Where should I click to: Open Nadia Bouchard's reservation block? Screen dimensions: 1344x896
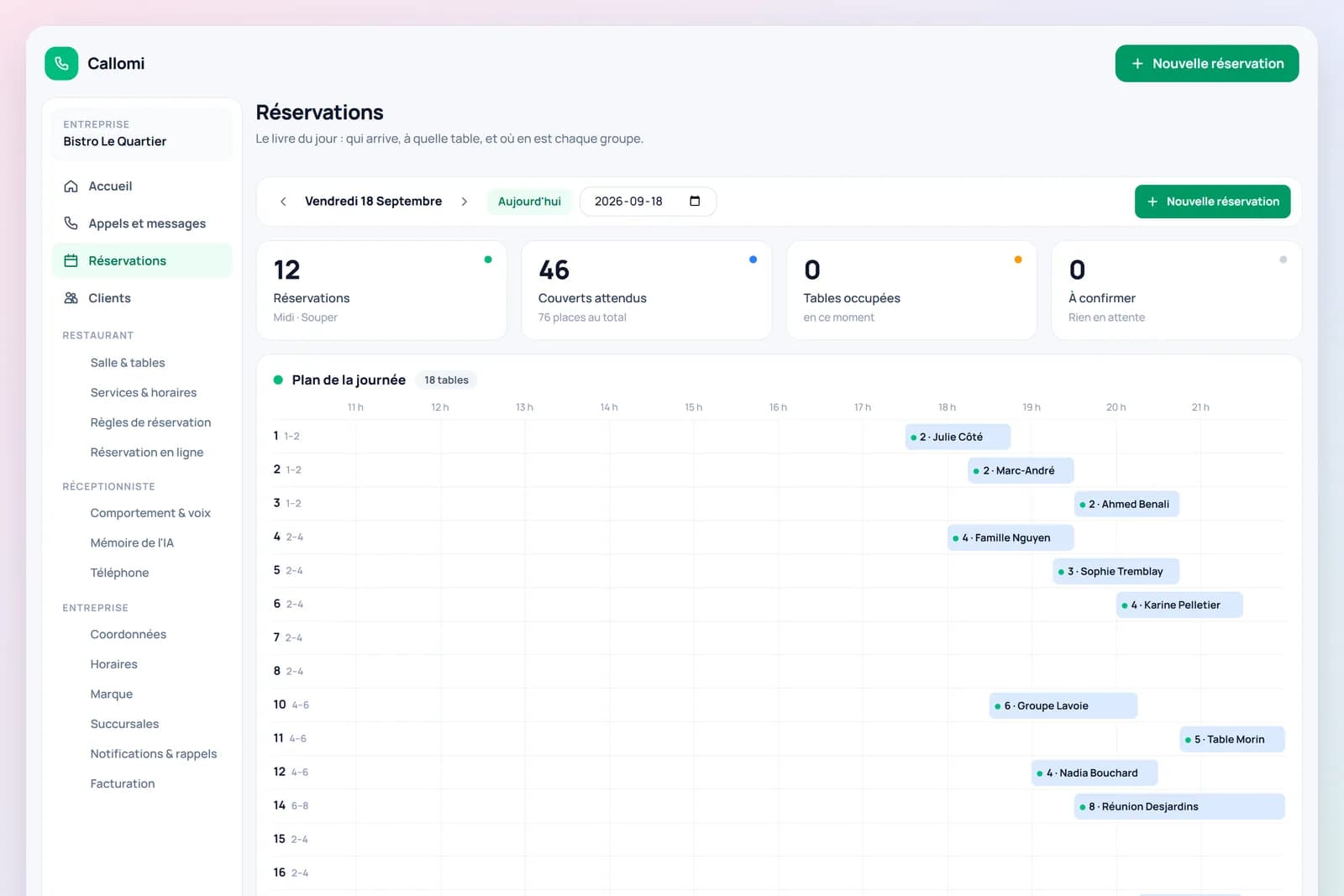click(1095, 773)
